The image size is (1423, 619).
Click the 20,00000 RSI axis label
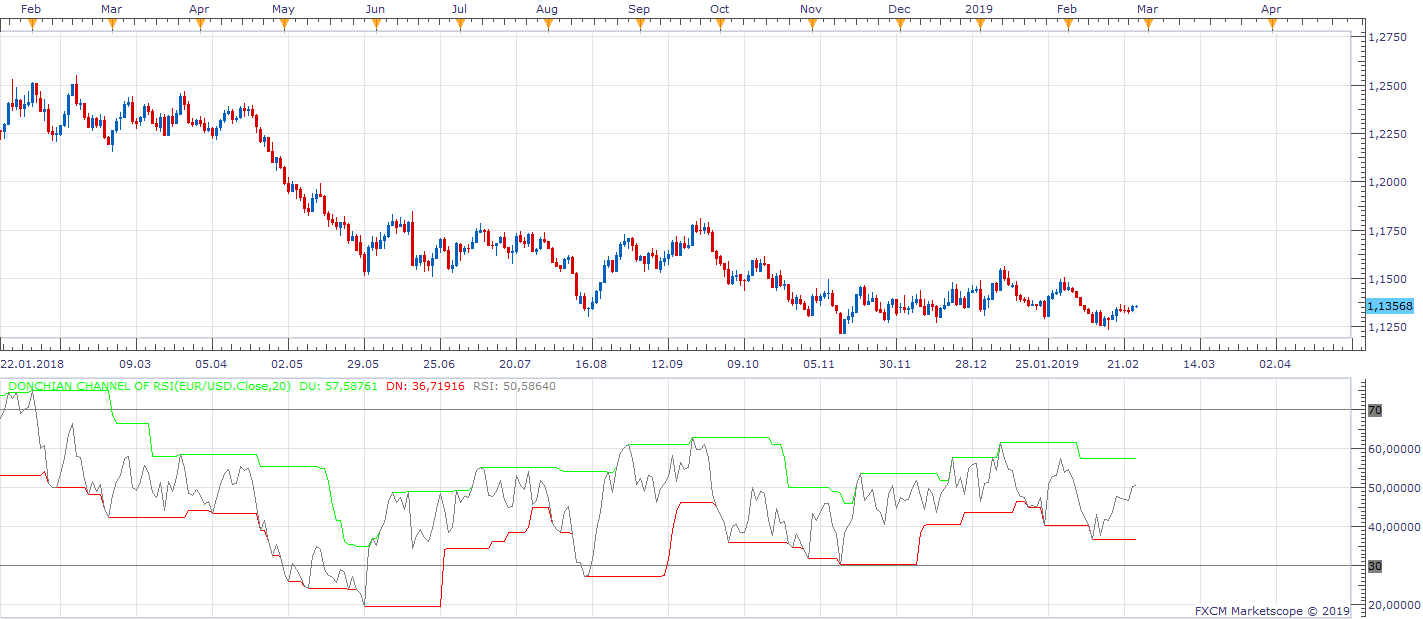[1394, 605]
